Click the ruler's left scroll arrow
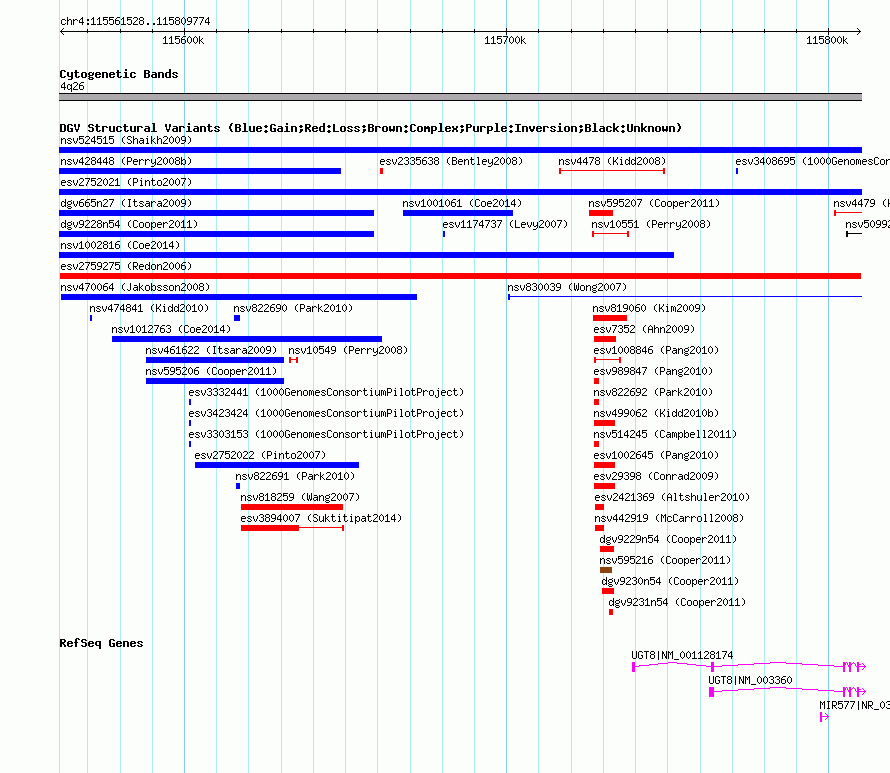The height and width of the screenshot is (773, 890). (62, 31)
